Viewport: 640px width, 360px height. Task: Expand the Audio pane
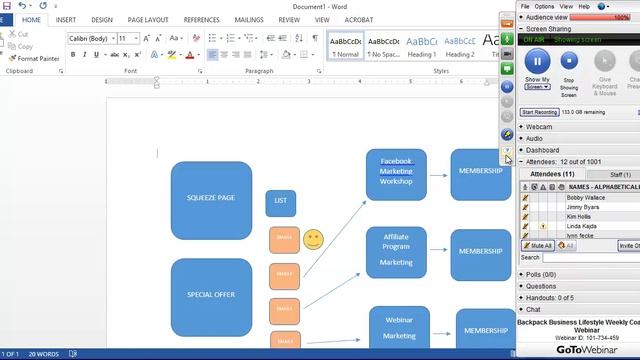521,139
